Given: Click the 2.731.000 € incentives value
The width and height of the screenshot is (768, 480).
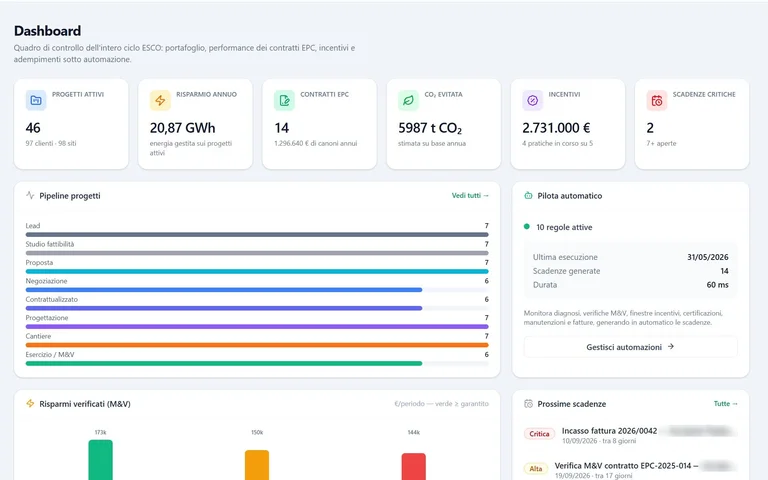Looking at the screenshot, I should click(x=556, y=128).
